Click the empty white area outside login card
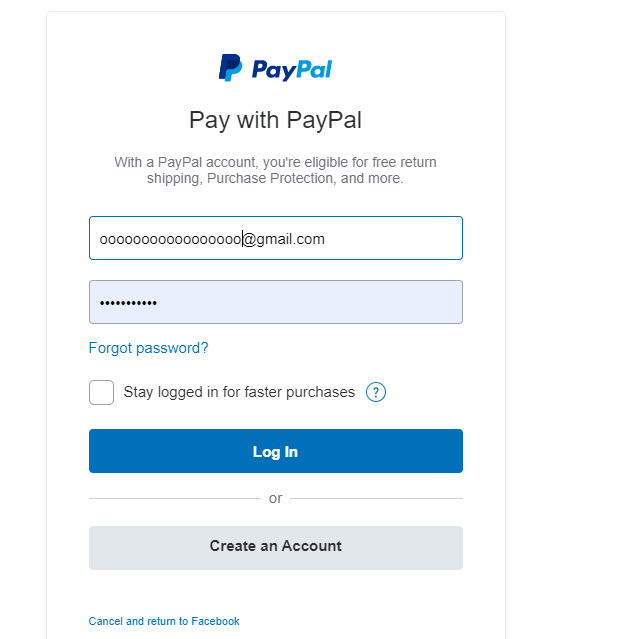The height and width of the screenshot is (639, 640). click(571, 286)
